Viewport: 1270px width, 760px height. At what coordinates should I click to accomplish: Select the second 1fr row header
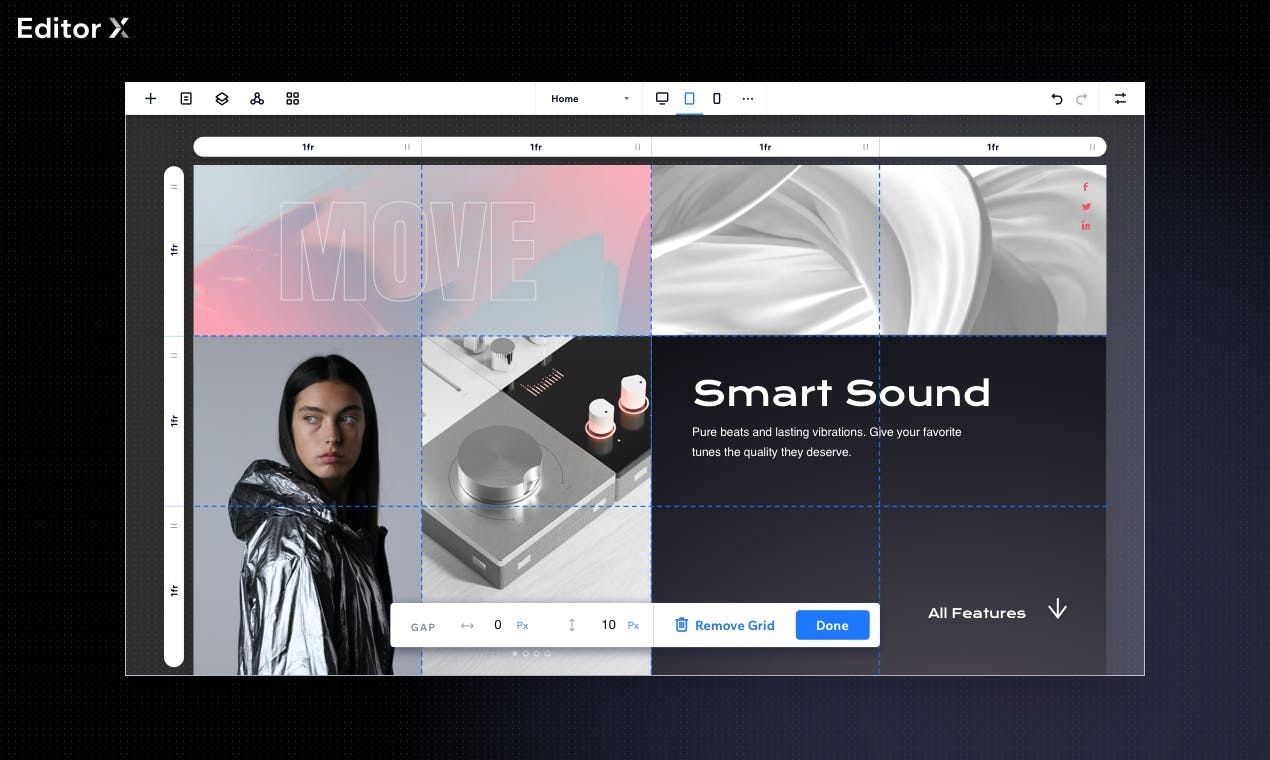(x=174, y=421)
